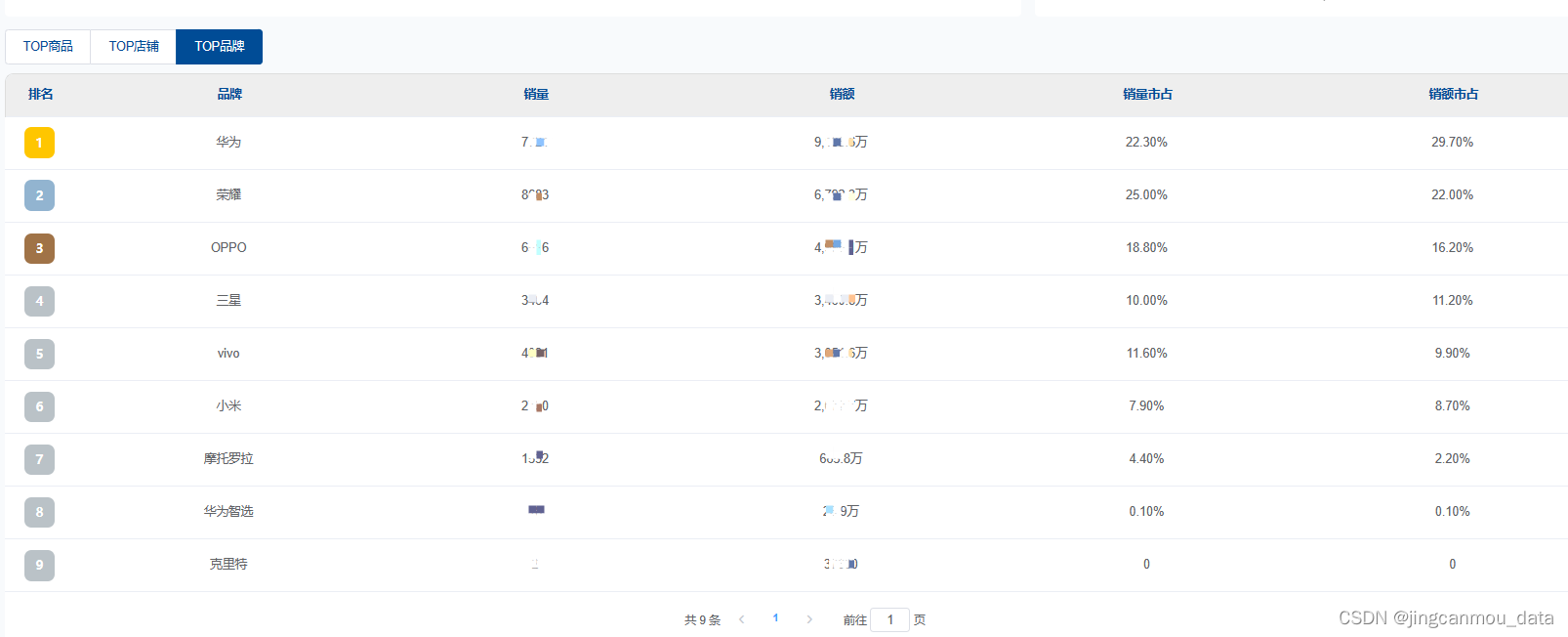The height and width of the screenshot is (637, 1568).
Task: Switch to the TOP商品 tab
Action: point(48,47)
